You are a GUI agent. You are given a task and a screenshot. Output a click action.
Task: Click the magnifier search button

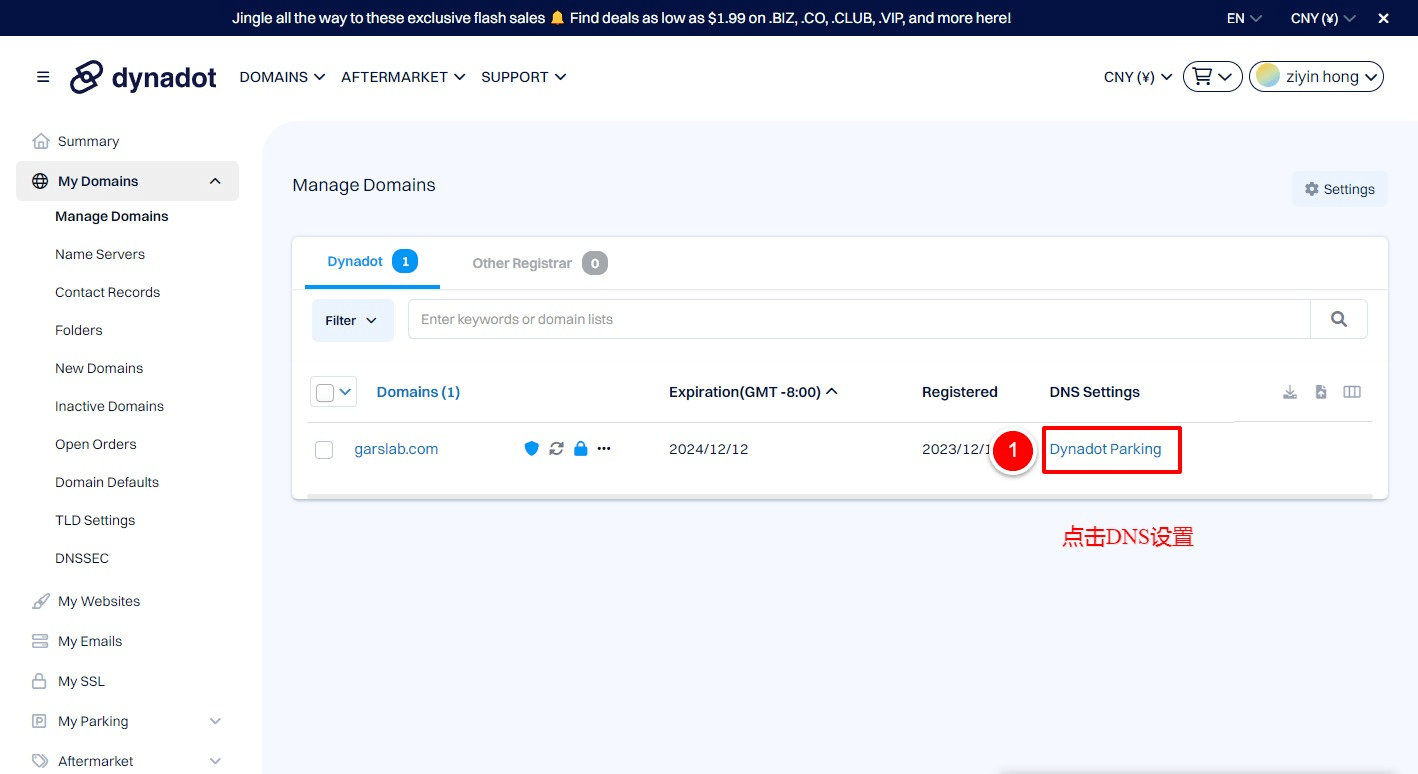coord(1338,320)
